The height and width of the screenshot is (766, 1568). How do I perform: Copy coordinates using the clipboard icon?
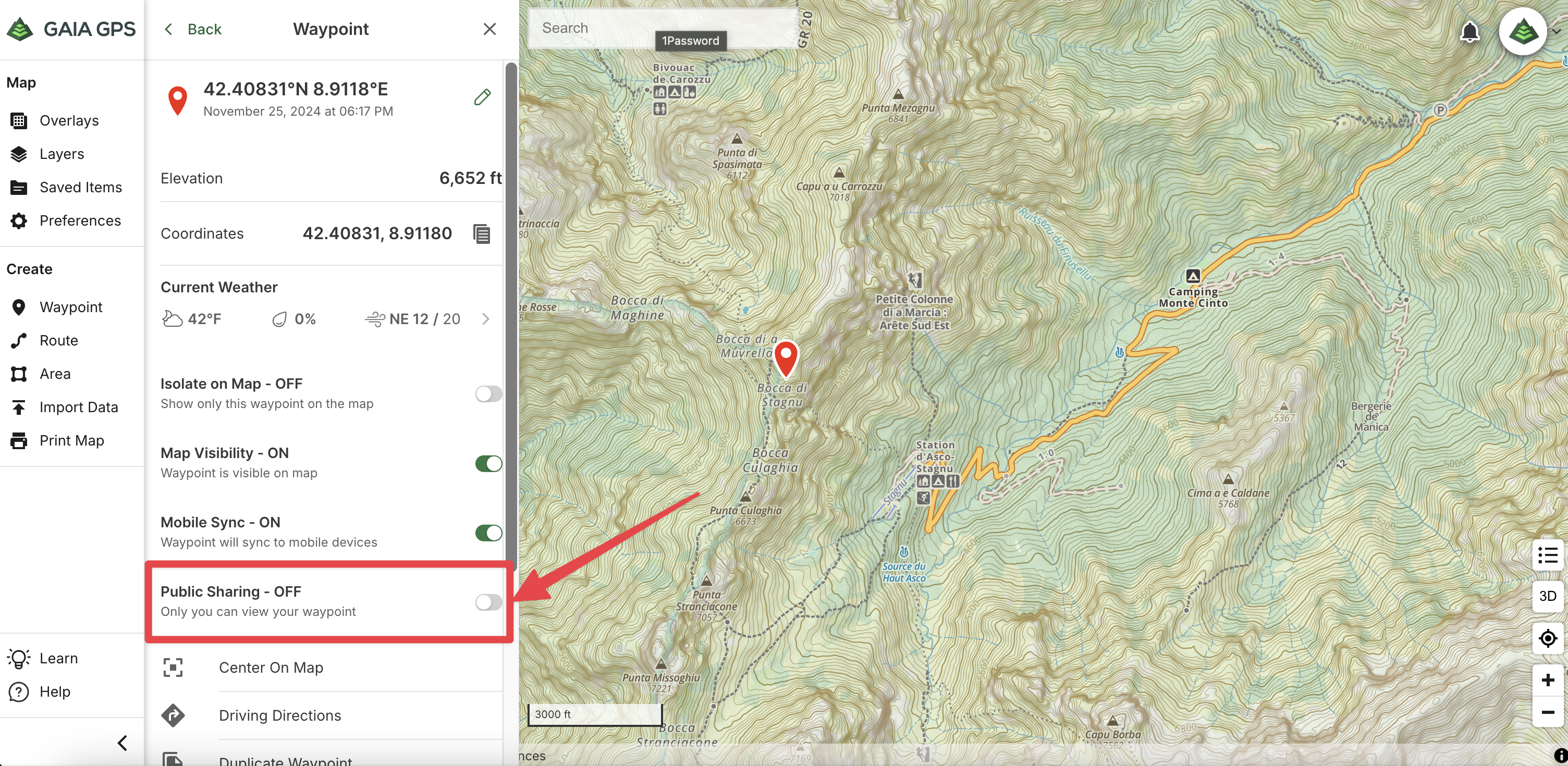click(482, 233)
